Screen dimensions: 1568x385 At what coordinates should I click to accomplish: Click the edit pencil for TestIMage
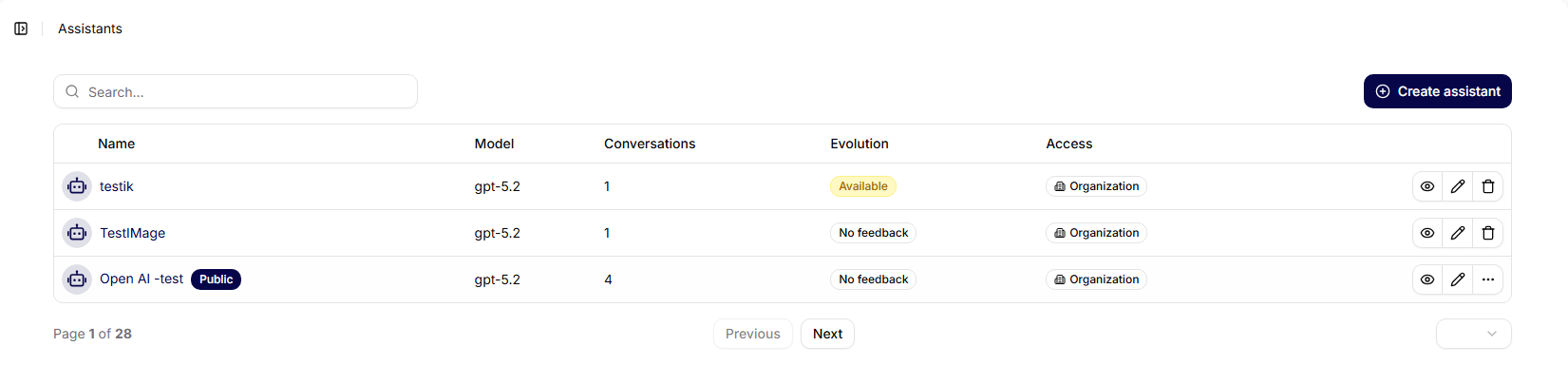pyautogui.click(x=1458, y=233)
